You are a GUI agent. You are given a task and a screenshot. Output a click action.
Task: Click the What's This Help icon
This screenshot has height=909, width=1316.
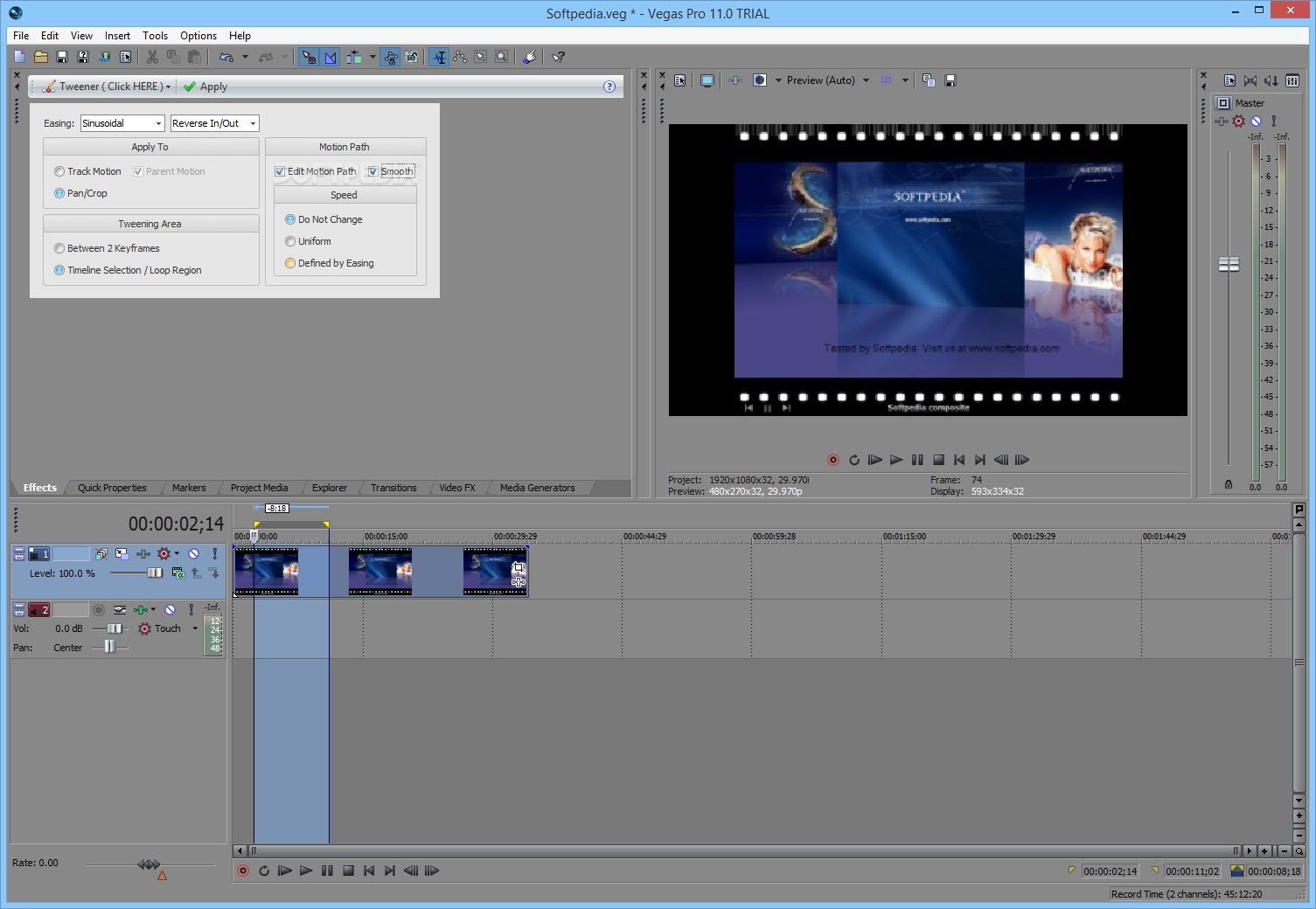coord(559,57)
